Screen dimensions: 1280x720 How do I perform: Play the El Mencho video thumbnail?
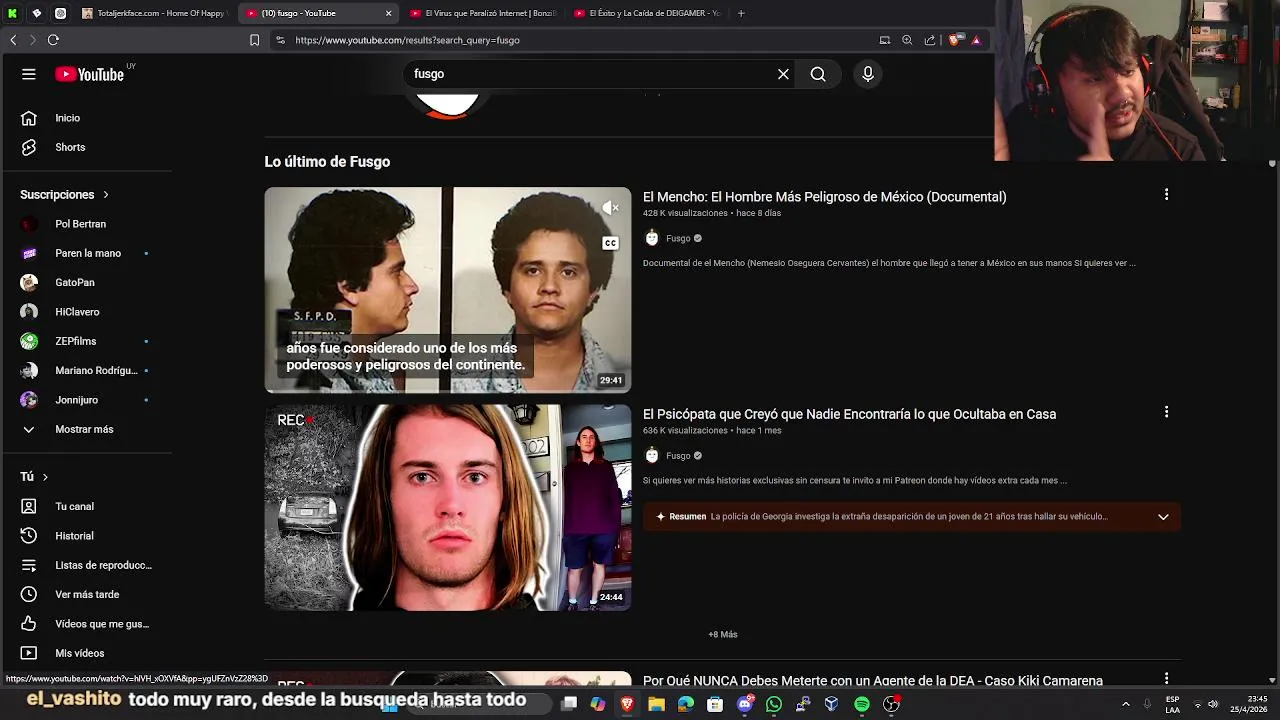pos(448,290)
